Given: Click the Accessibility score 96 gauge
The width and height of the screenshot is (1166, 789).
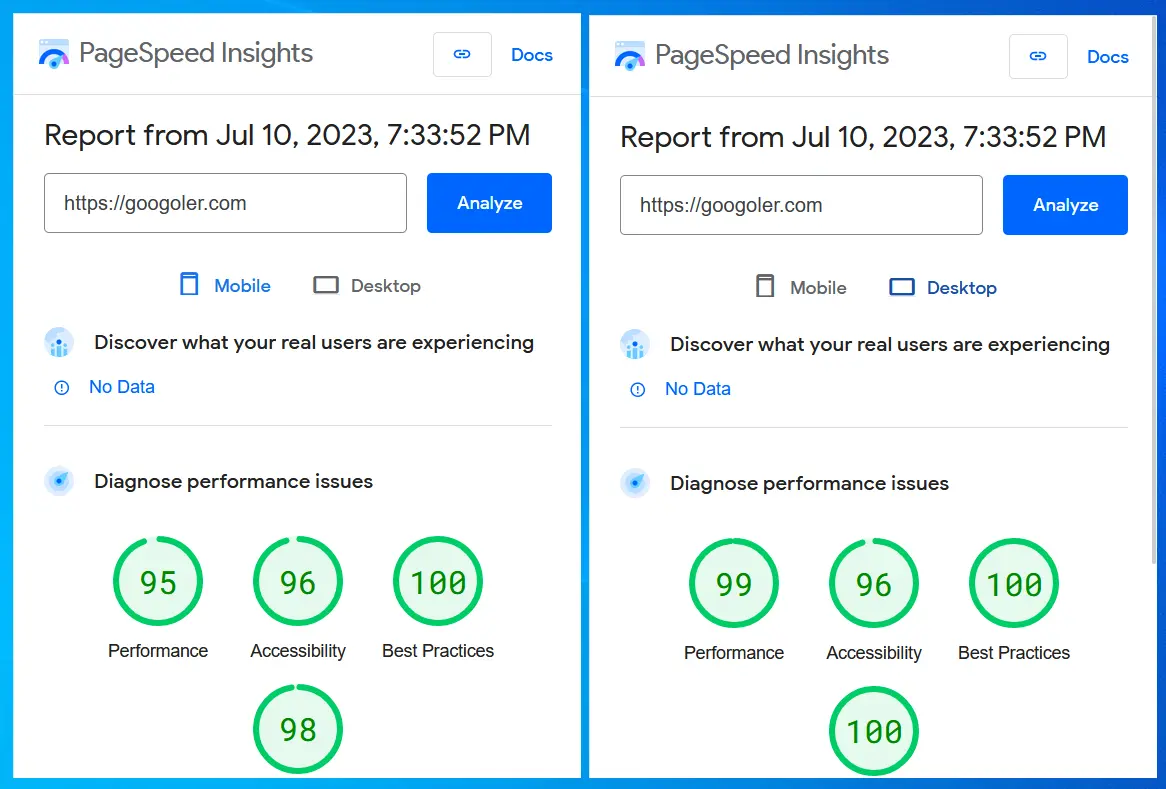Looking at the screenshot, I should pos(297,581).
